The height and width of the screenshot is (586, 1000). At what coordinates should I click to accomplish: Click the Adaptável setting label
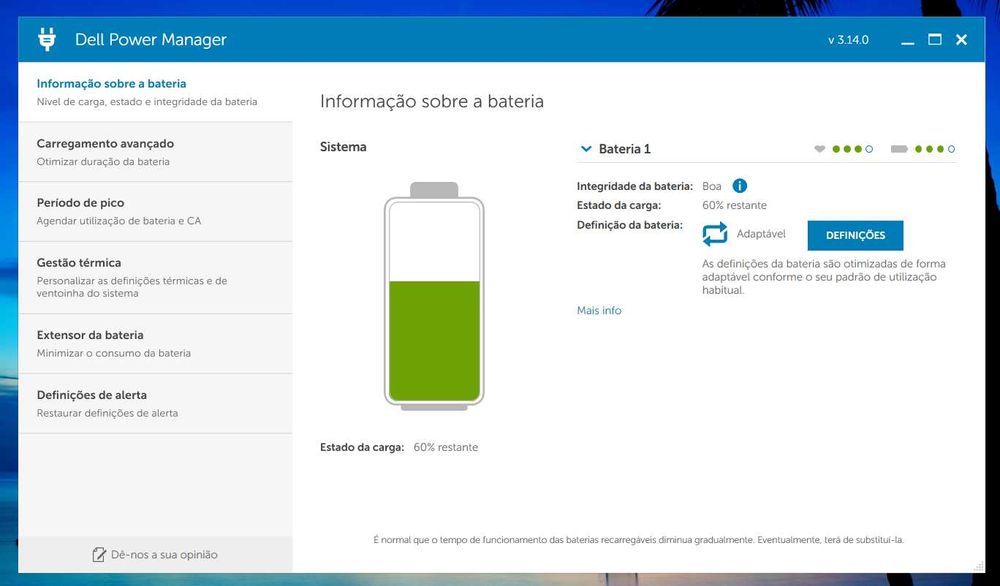pyautogui.click(x=761, y=234)
